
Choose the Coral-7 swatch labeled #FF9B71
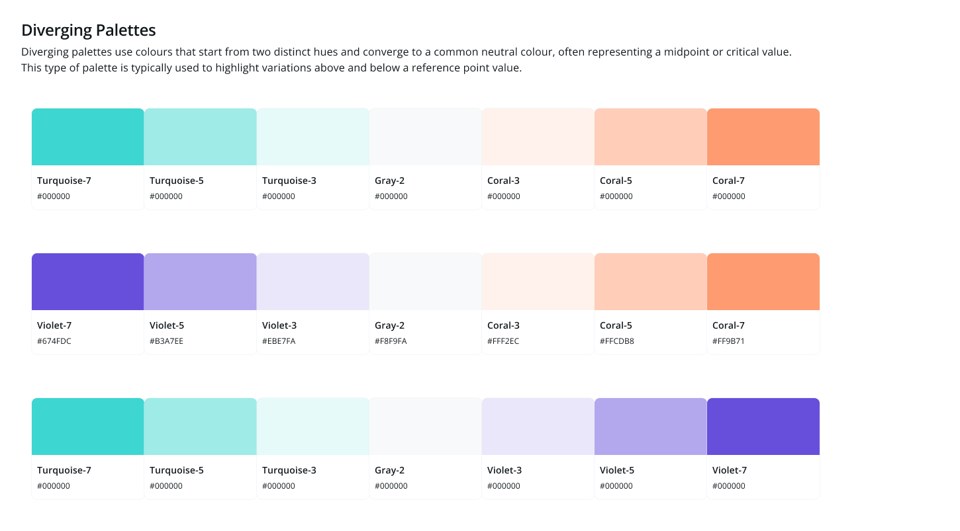click(763, 281)
